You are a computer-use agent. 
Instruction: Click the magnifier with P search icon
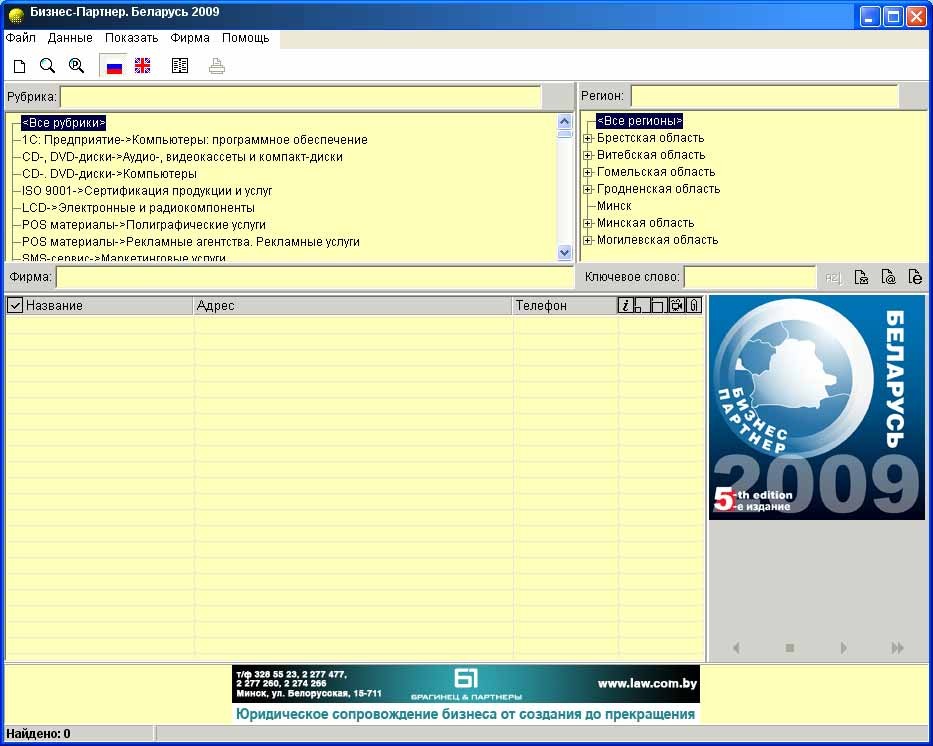click(x=76, y=65)
